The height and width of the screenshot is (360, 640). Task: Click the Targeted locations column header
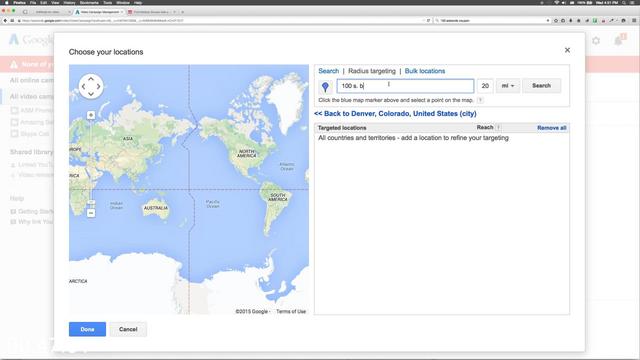click(x=342, y=128)
